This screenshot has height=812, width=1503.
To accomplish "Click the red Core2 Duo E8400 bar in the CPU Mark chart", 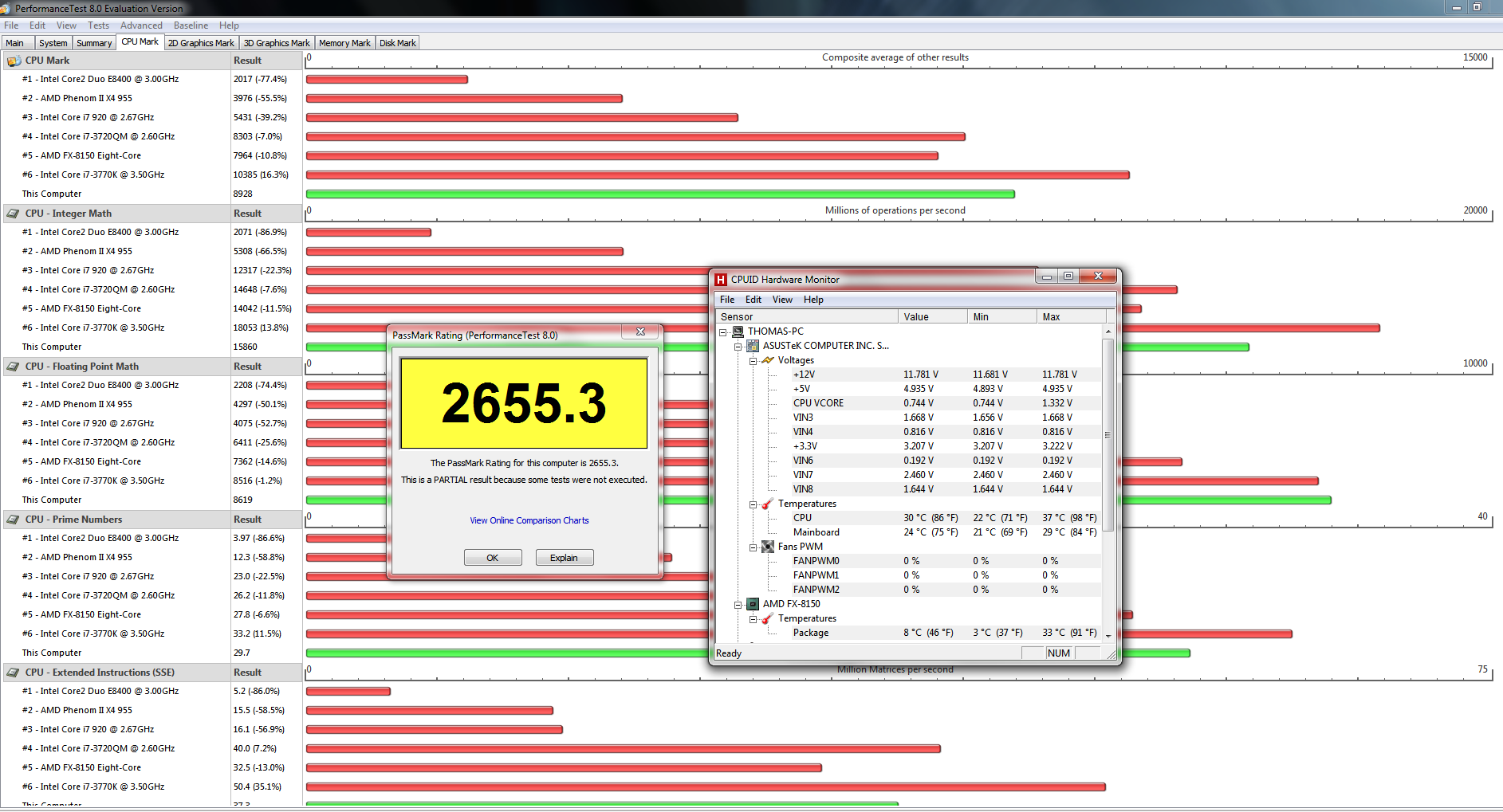I will click(387, 79).
